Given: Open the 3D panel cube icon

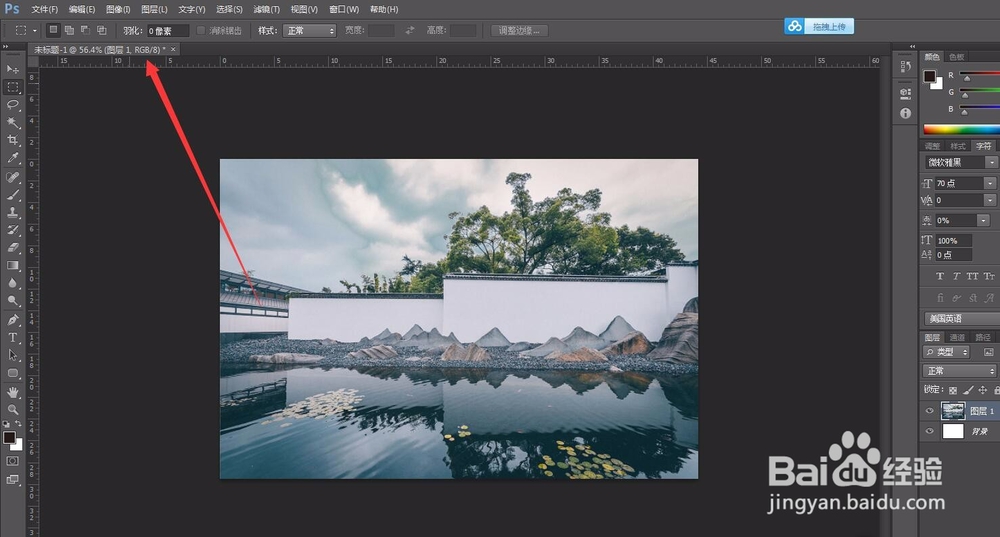Looking at the screenshot, I should coord(905,93).
